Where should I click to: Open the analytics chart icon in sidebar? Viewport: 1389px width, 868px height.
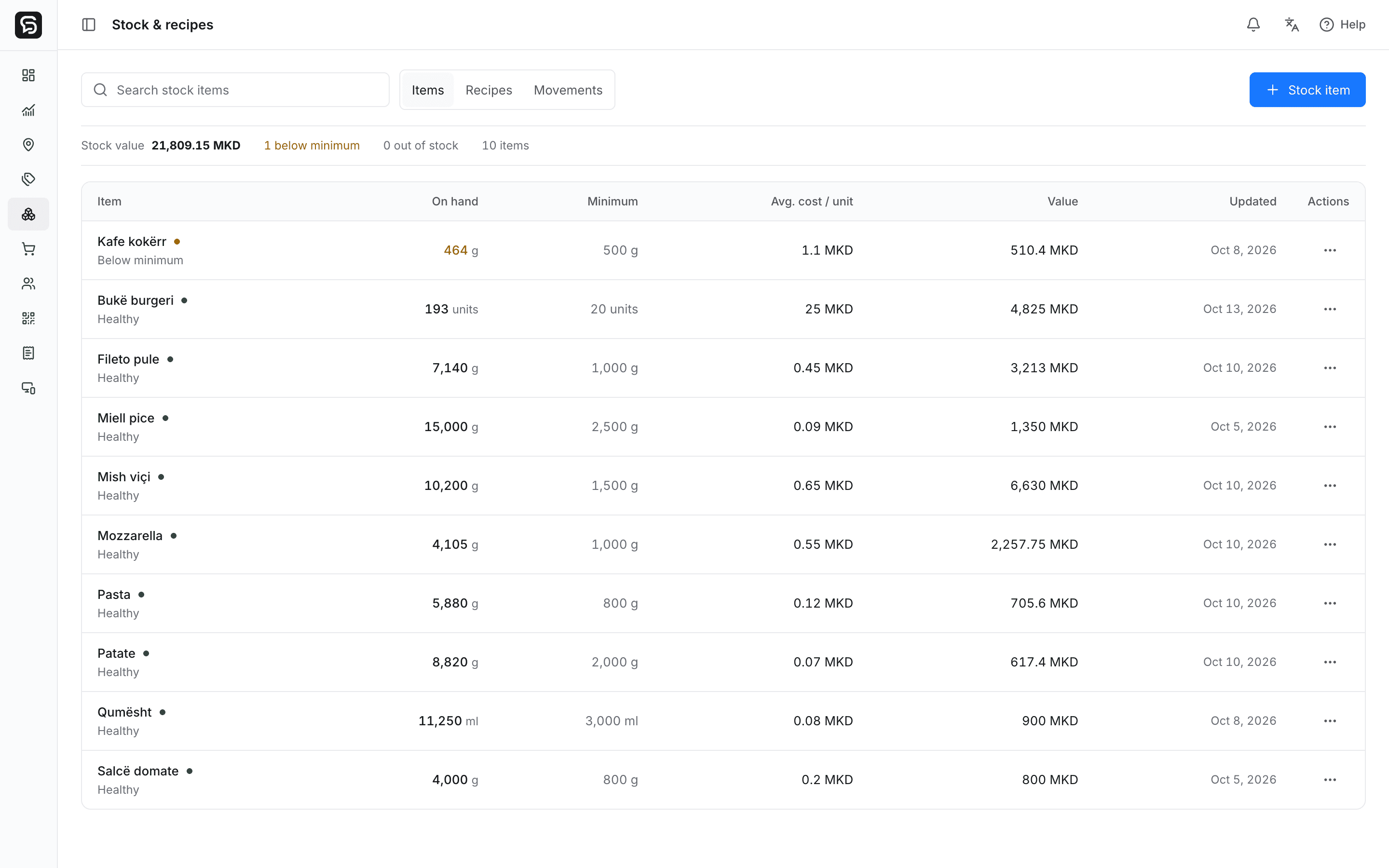[28, 110]
